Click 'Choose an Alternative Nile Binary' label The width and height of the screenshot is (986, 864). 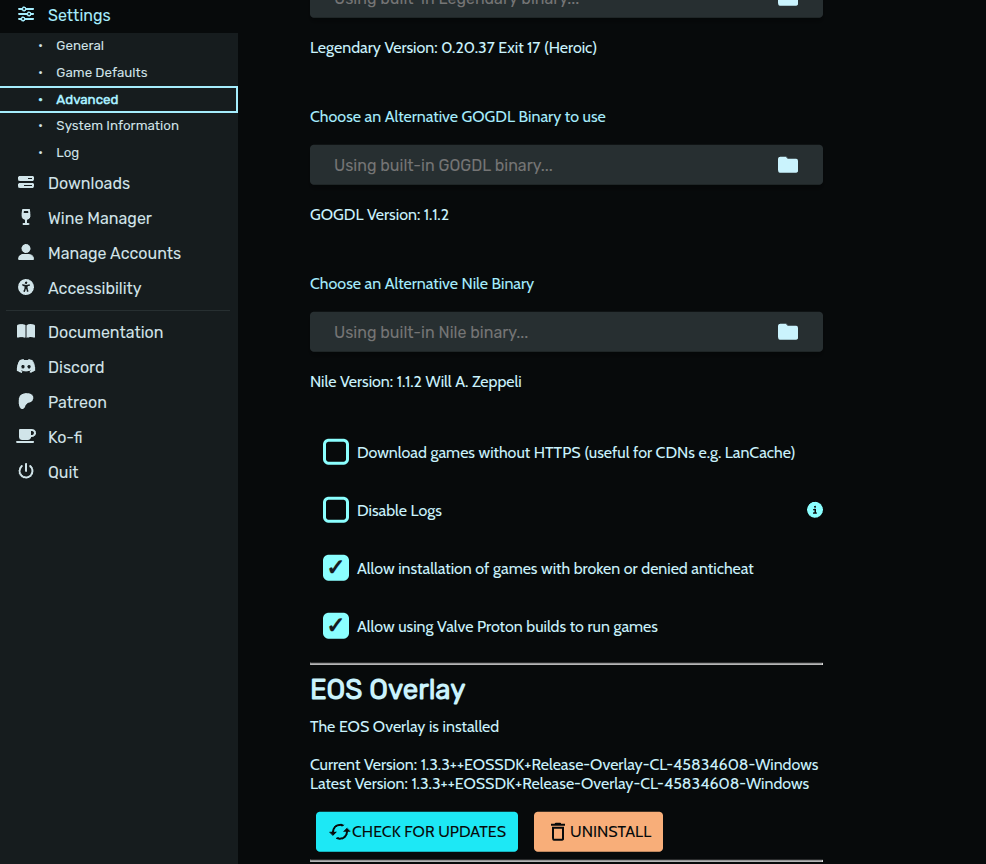pyautogui.click(x=422, y=284)
